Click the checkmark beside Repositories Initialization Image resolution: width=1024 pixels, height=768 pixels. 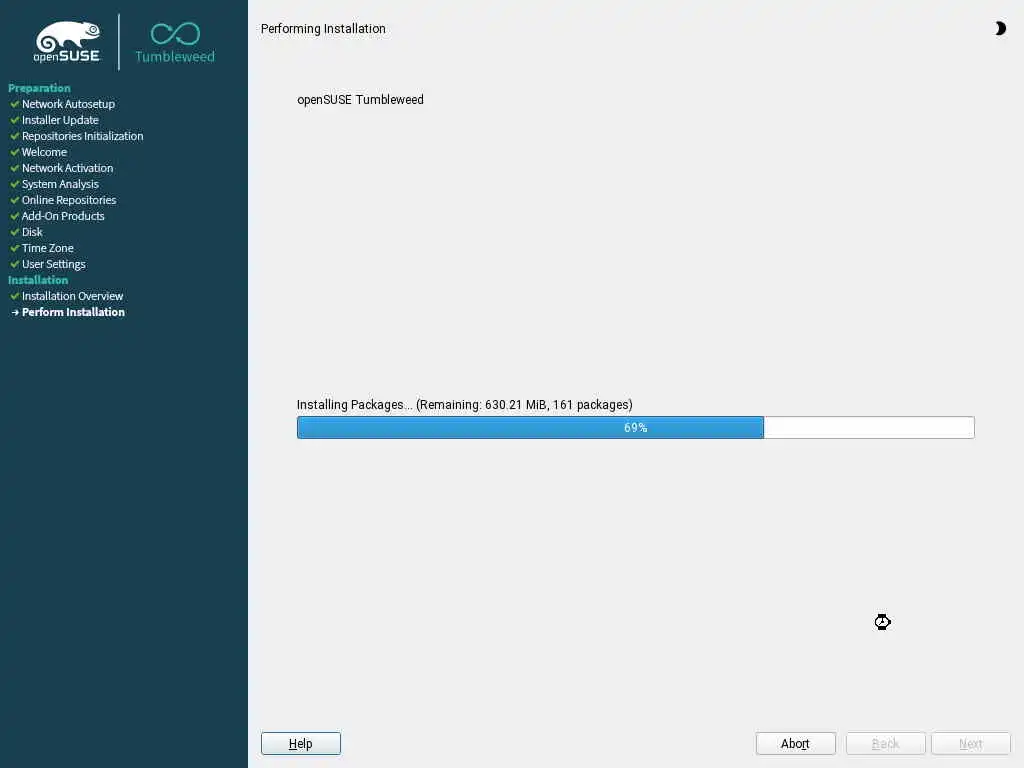click(14, 136)
